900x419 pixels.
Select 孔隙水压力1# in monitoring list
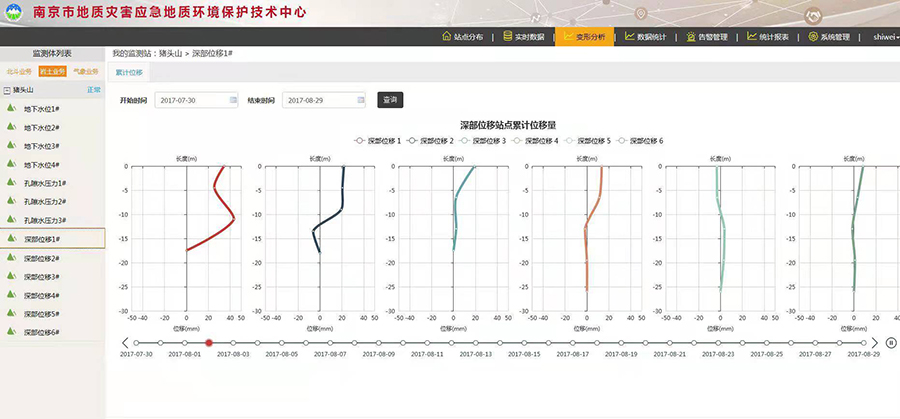(44, 183)
